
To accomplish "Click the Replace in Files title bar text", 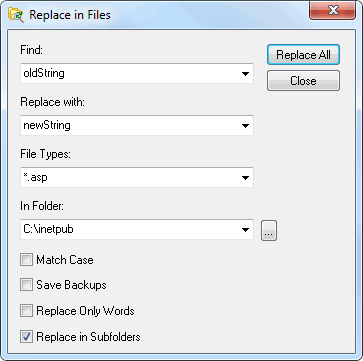I will [x=70, y=15].
